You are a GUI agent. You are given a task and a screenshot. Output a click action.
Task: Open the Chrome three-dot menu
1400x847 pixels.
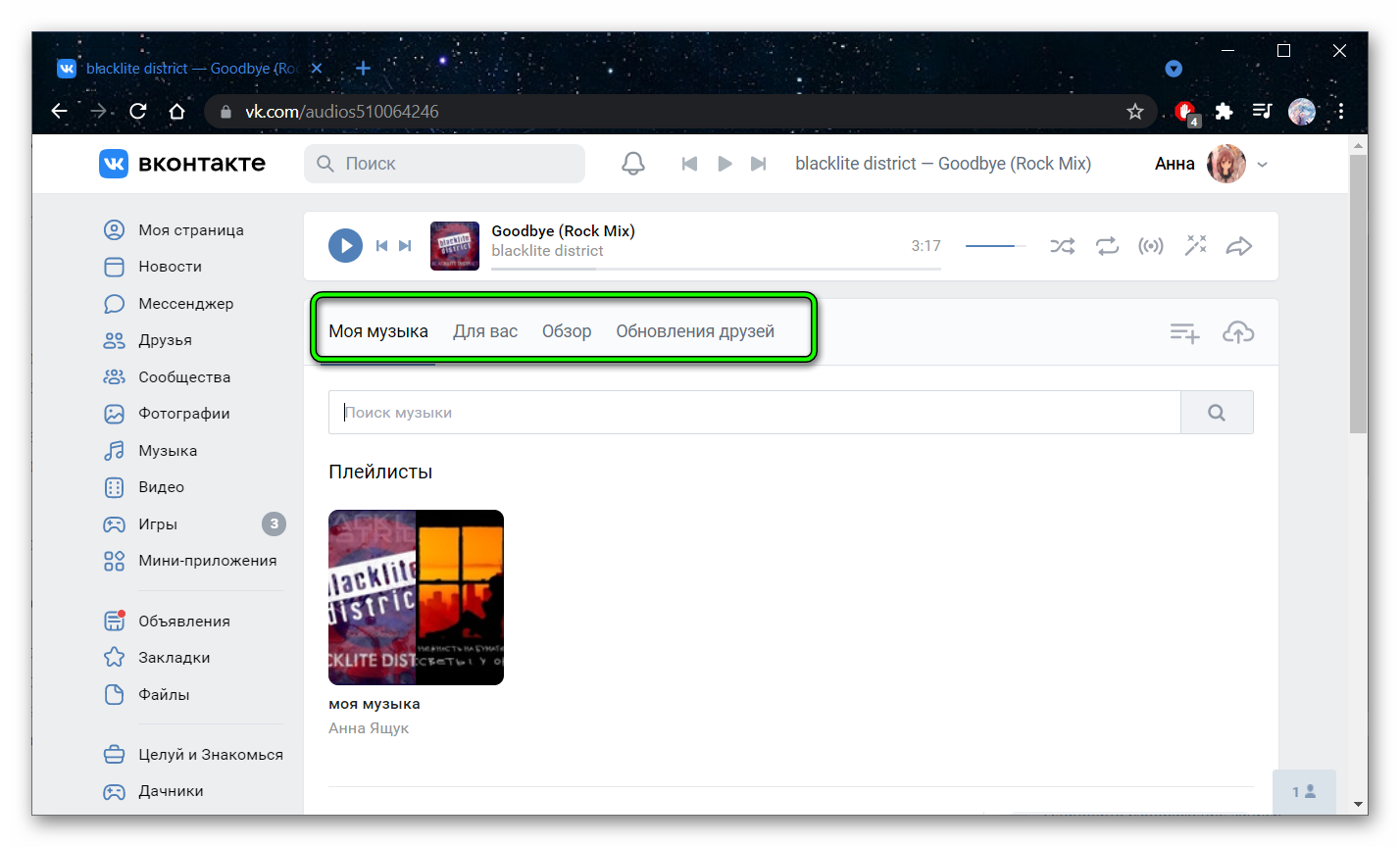coord(1340,112)
